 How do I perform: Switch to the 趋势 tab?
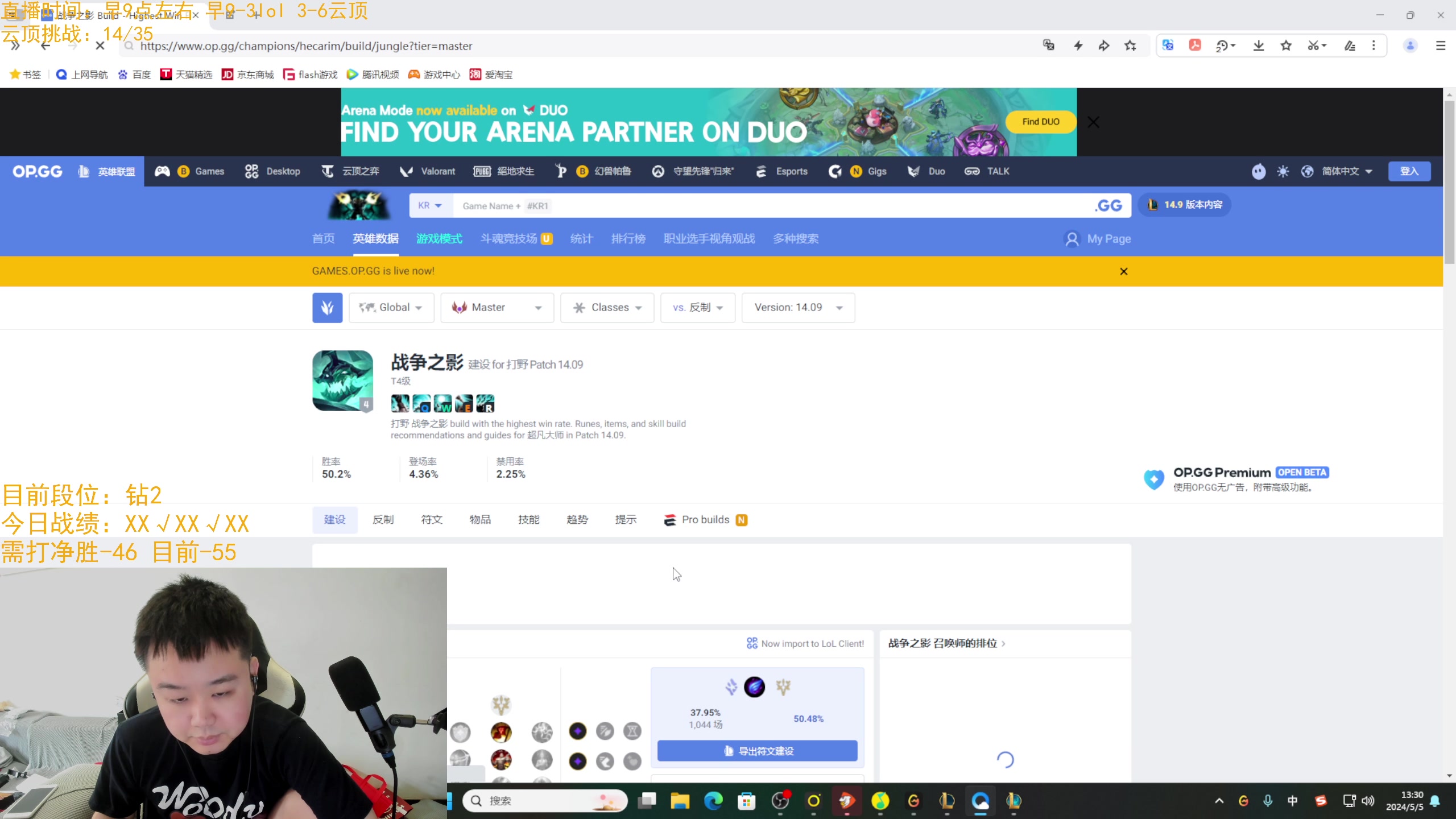[577, 520]
